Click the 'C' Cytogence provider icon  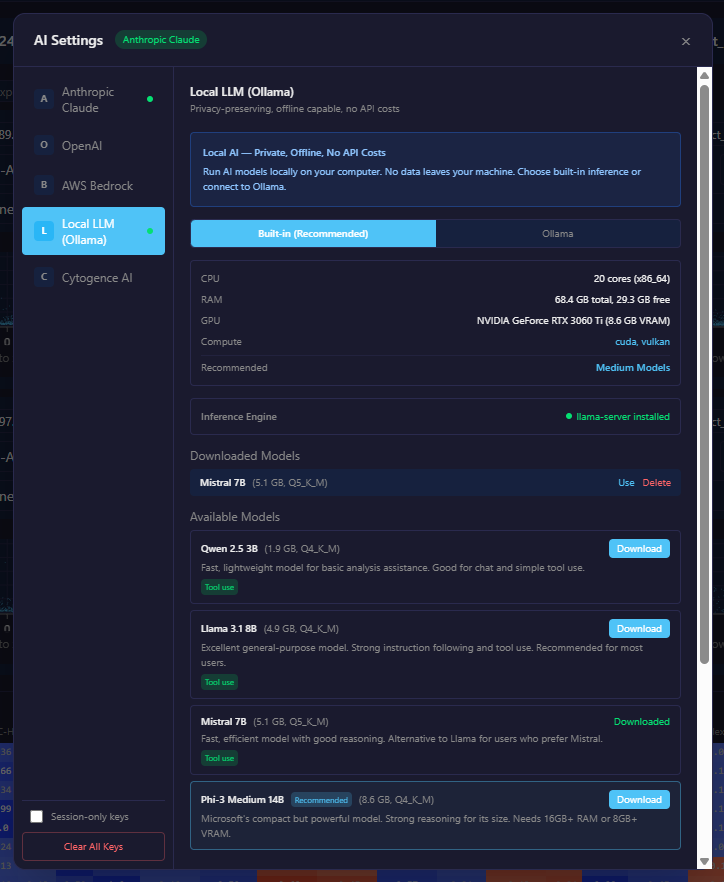click(44, 277)
